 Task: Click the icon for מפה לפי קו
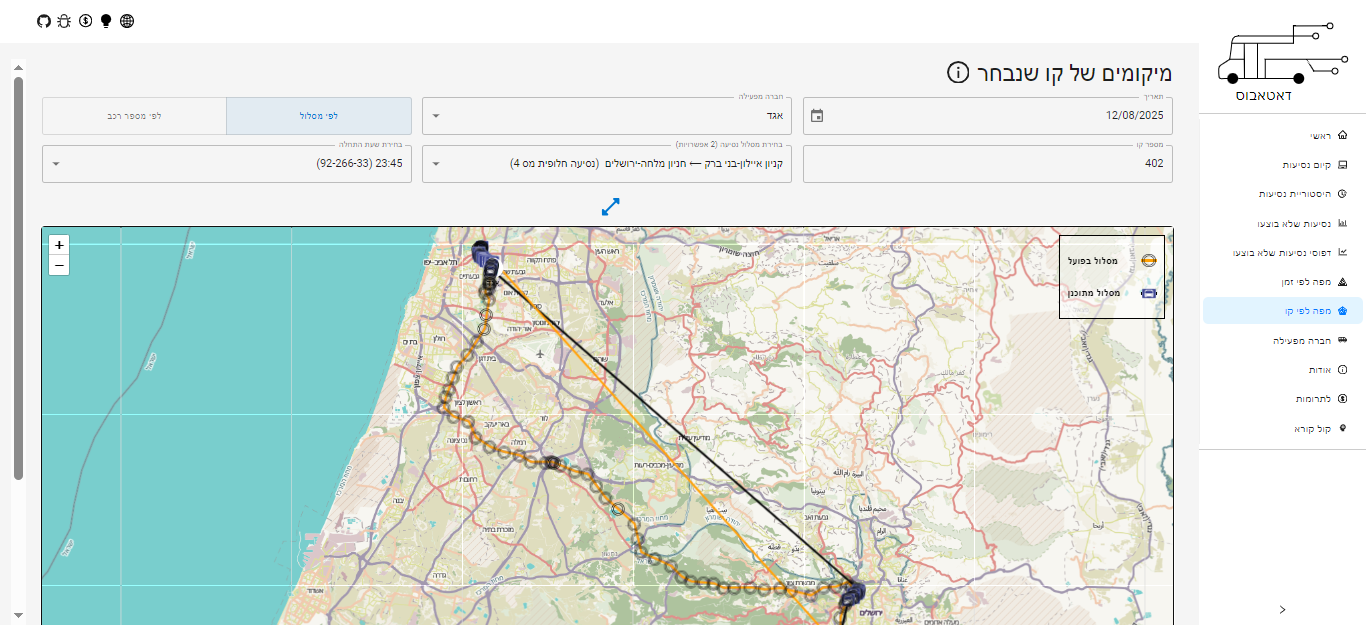pos(1342,311)
